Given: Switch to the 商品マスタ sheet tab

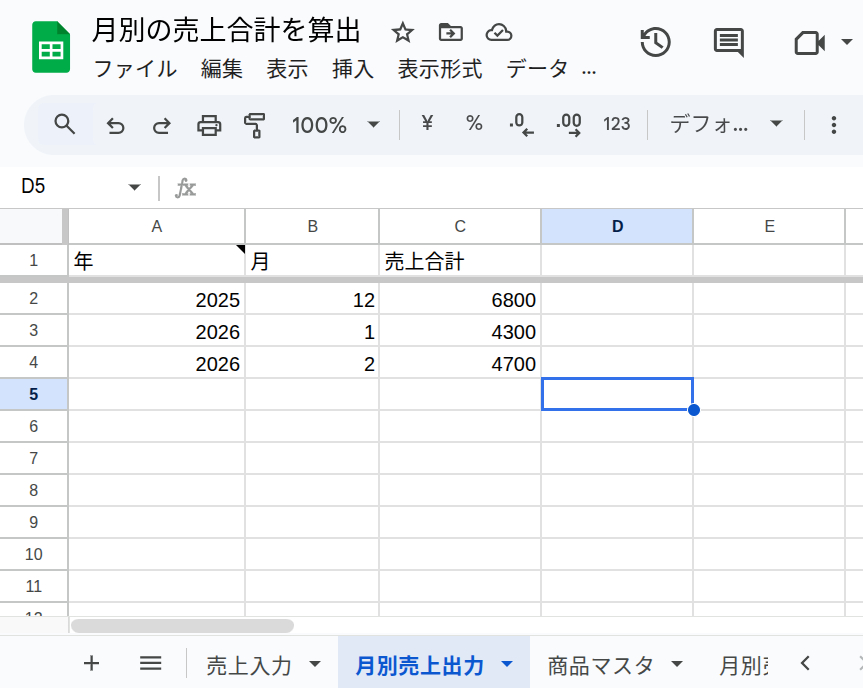Looking at the screenshot, I should point(600,663).
